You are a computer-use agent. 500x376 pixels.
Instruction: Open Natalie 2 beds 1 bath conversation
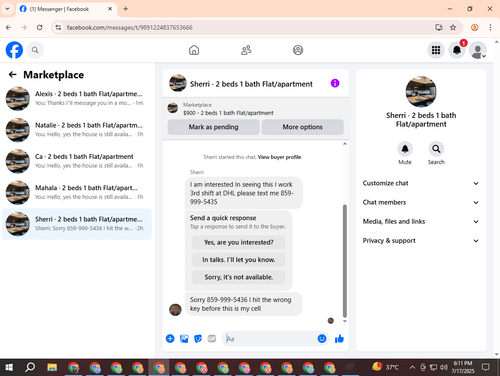[x=77, y=130]
